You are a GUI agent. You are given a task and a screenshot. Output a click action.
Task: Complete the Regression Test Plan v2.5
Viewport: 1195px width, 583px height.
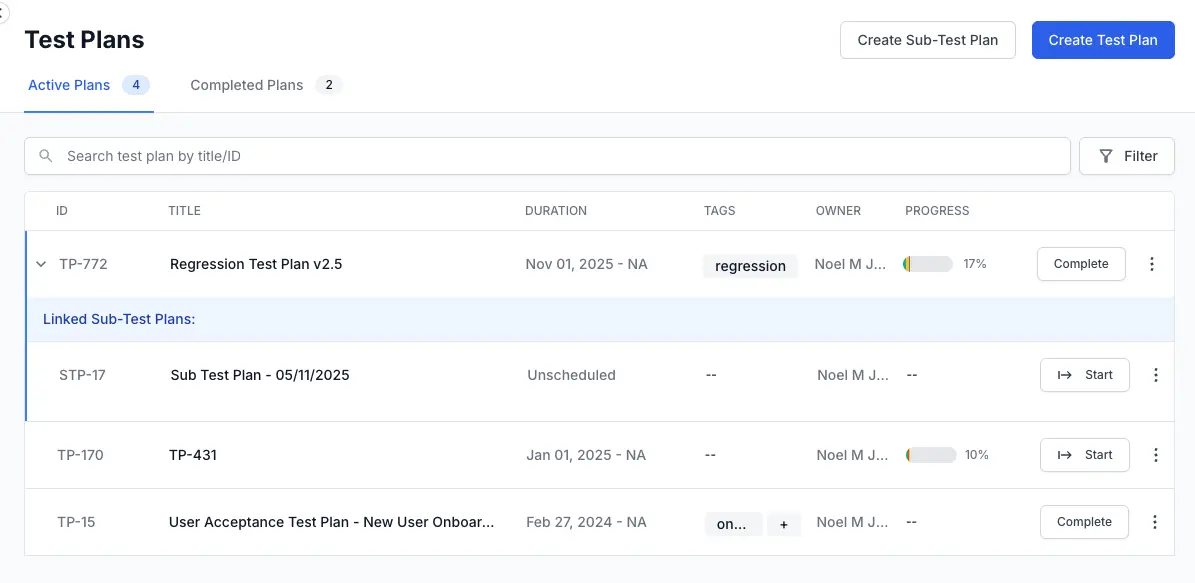click(1081, 264)
